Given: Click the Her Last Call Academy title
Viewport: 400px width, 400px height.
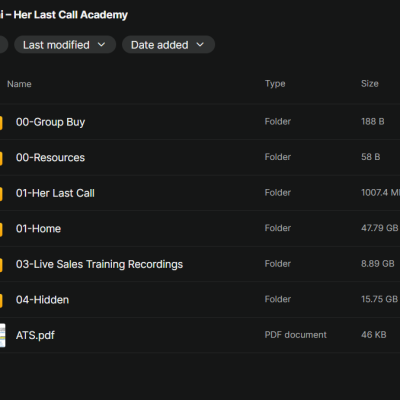Looking at the screenshot, I should click(x=70, y=15).
